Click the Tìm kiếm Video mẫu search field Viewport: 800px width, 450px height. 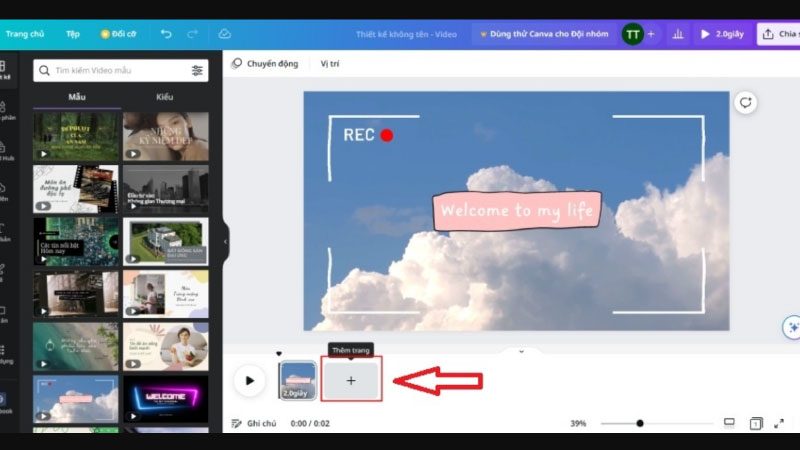tap(120, 70)
